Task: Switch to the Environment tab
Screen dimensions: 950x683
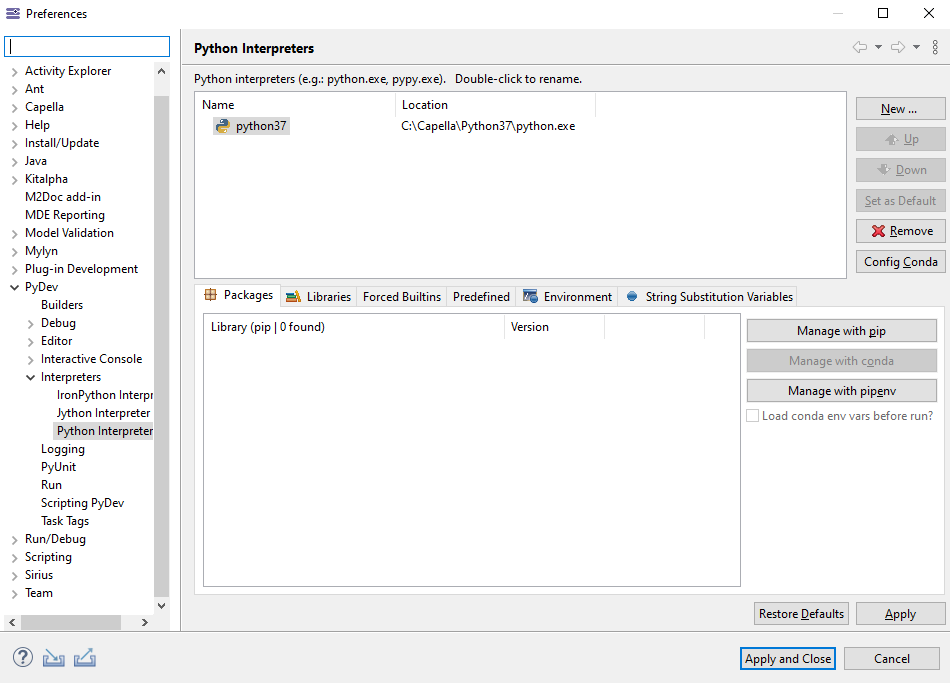Action: [x=567, y=296]
